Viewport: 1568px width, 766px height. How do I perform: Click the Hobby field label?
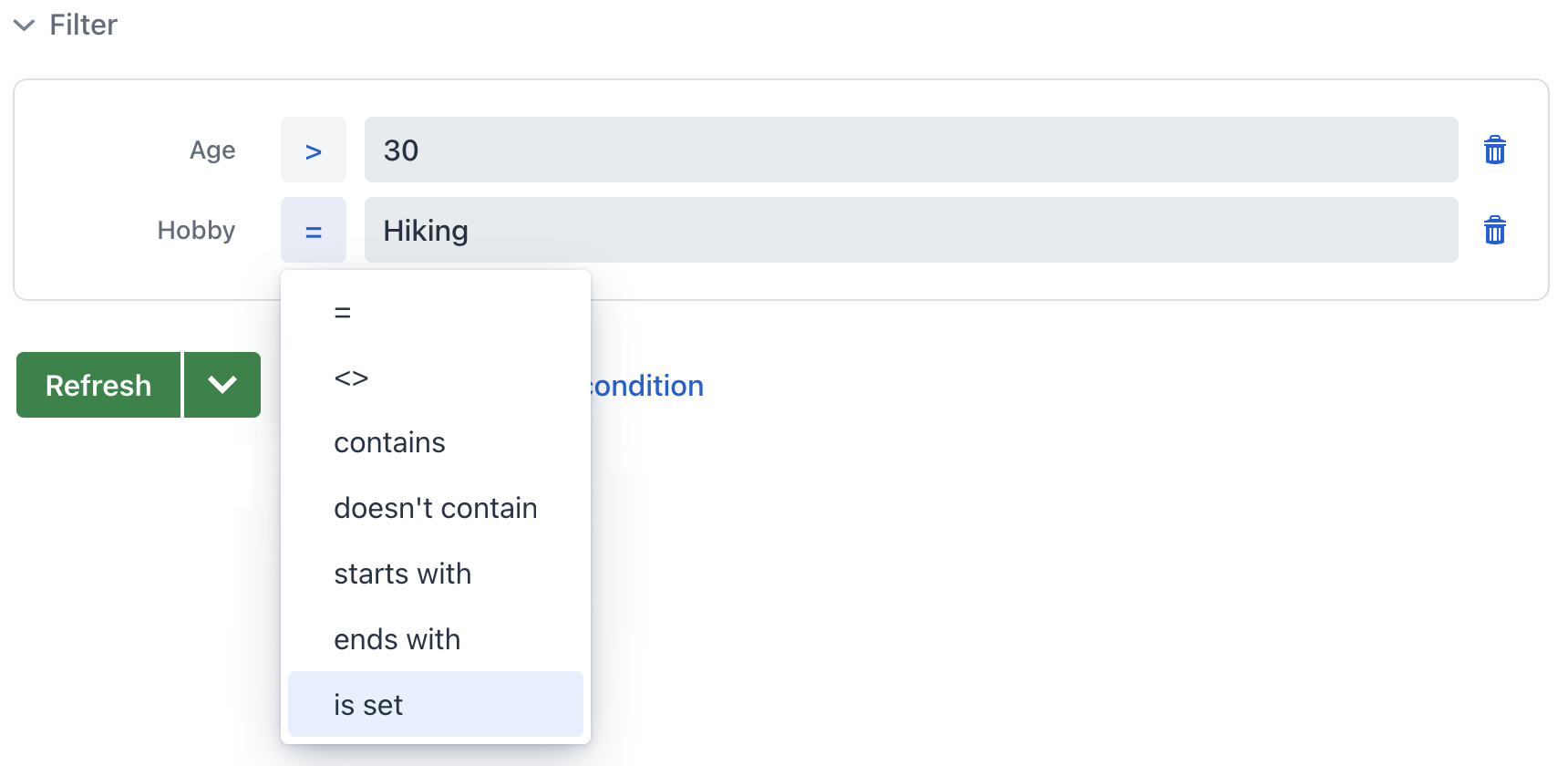coord(196,230)
